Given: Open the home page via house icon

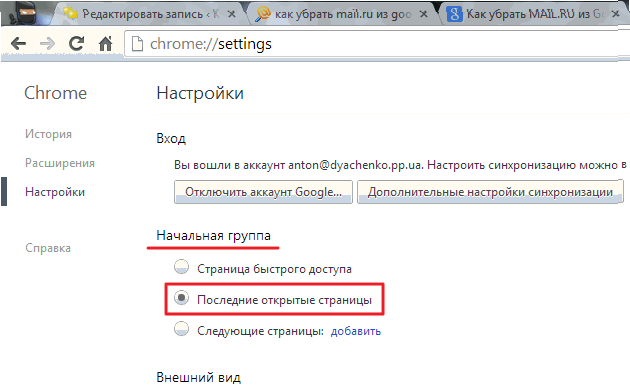Looking at the screenshot, I should (x=106, y=43).
